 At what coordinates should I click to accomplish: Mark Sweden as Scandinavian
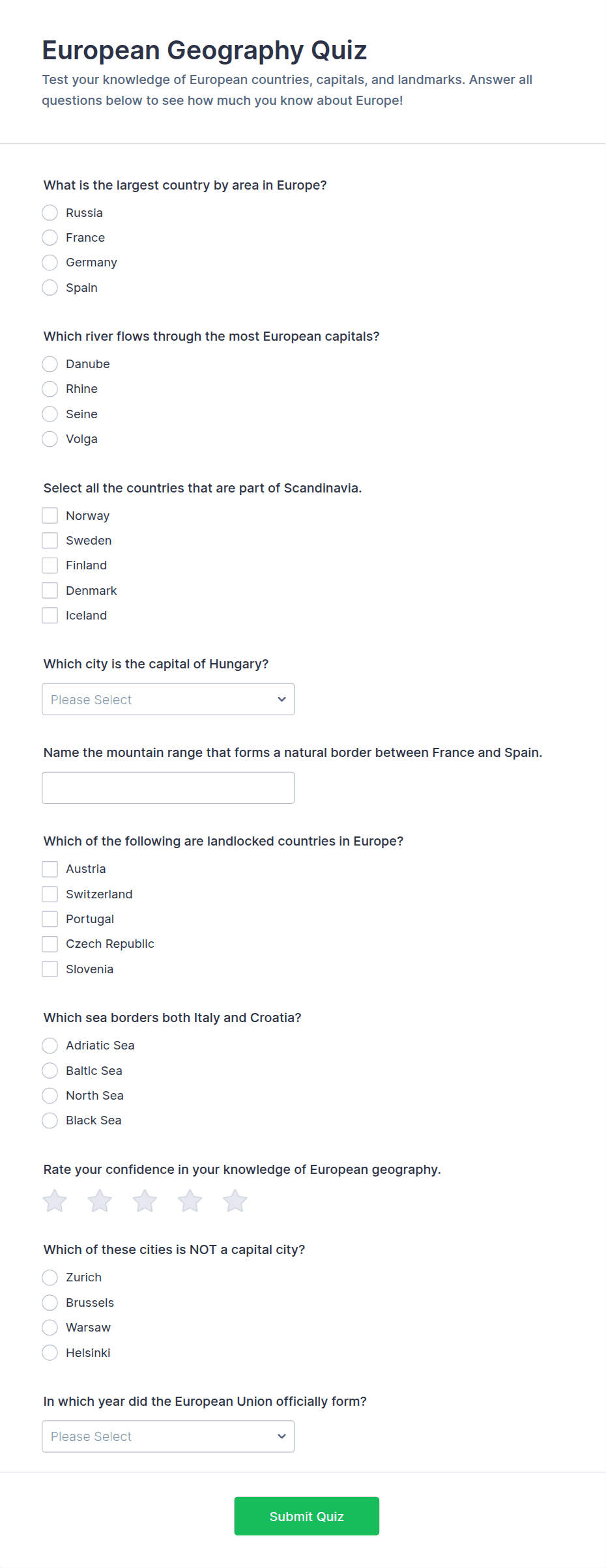(x=50, y=541)
